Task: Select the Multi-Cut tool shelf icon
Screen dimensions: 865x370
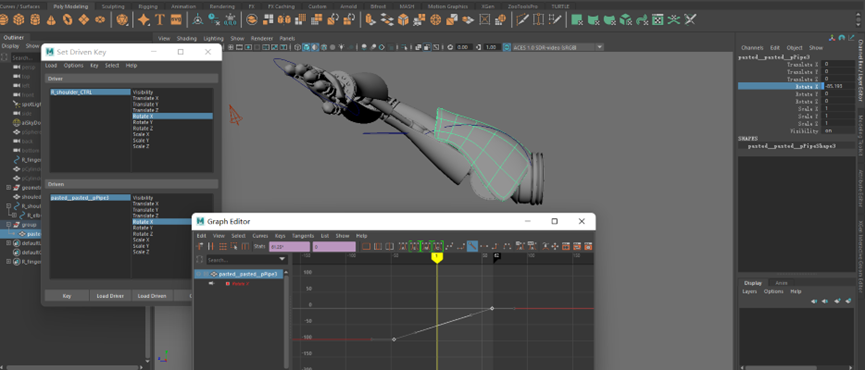Action: 522,20
